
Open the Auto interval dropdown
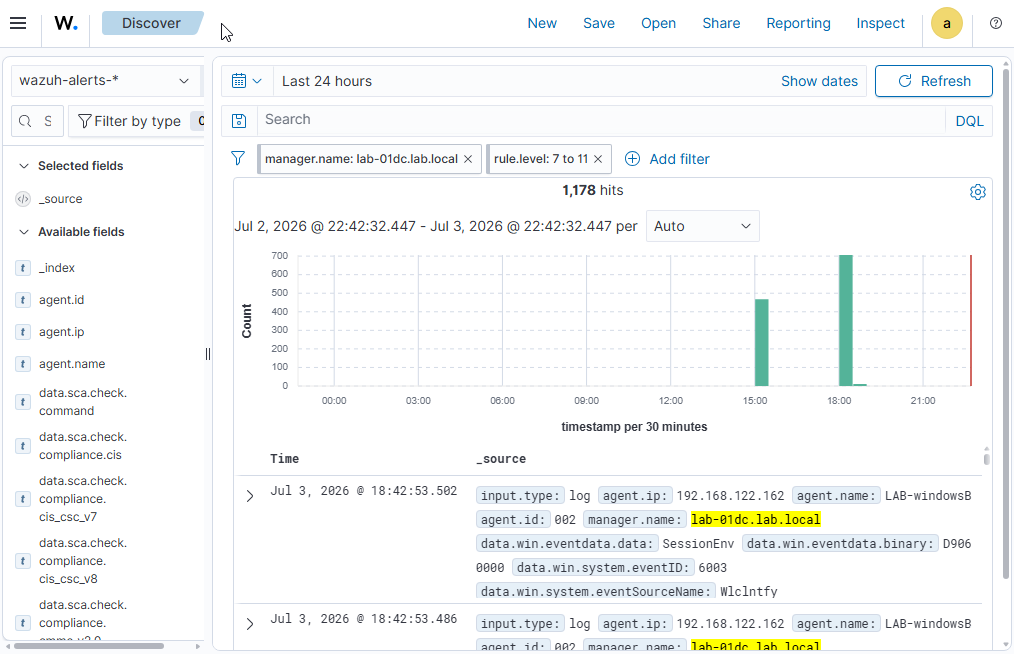pos(702,226)
